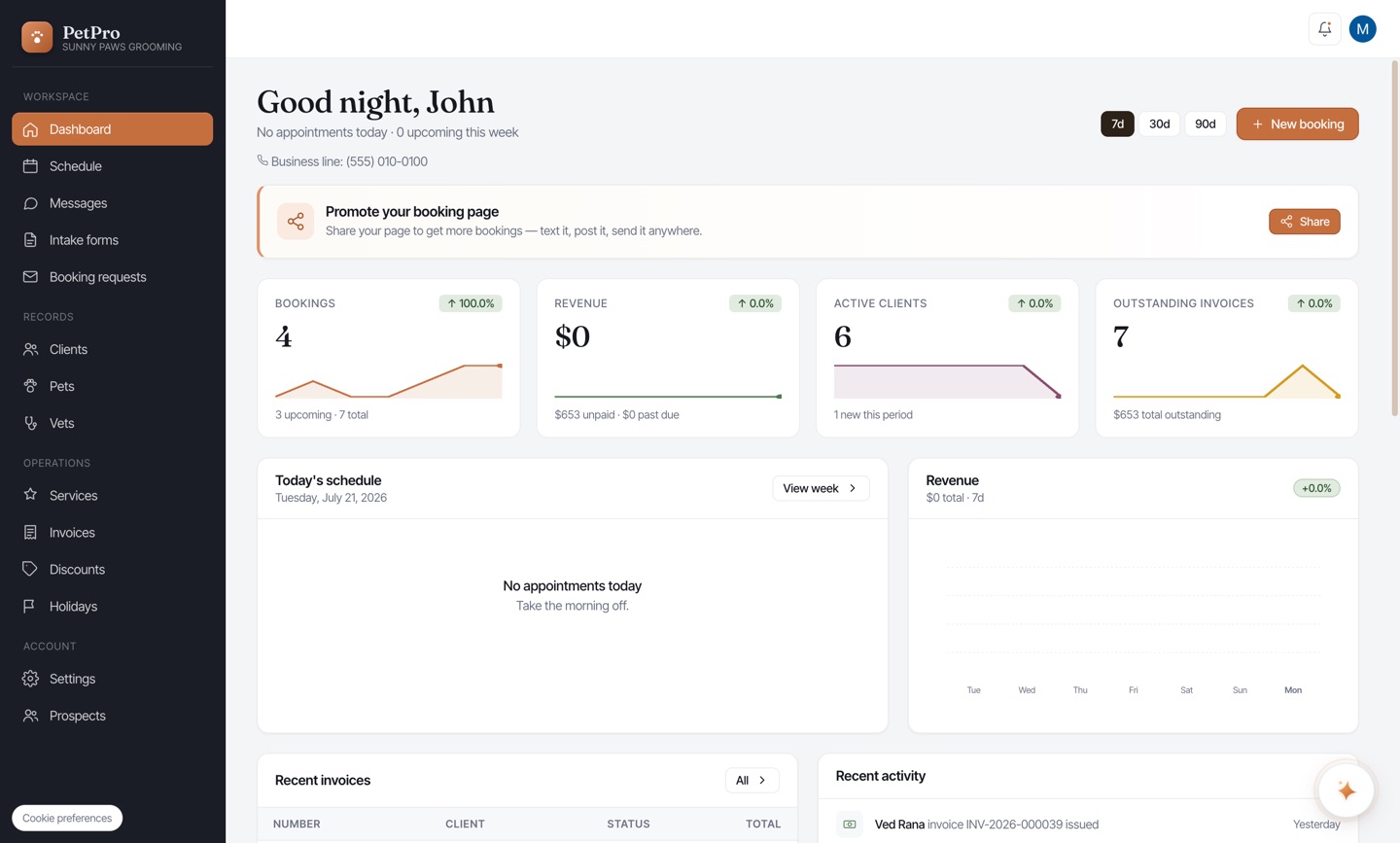
Task: Open View week in Today's schedule
Action: [821, 488]
